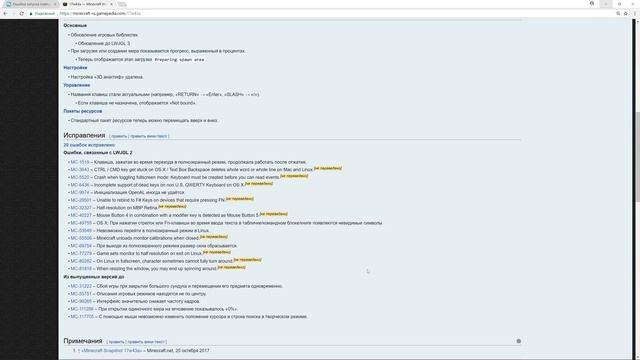Open the Настройки link
The width and height of the screenshot is (640, 360).
point(75,68)
